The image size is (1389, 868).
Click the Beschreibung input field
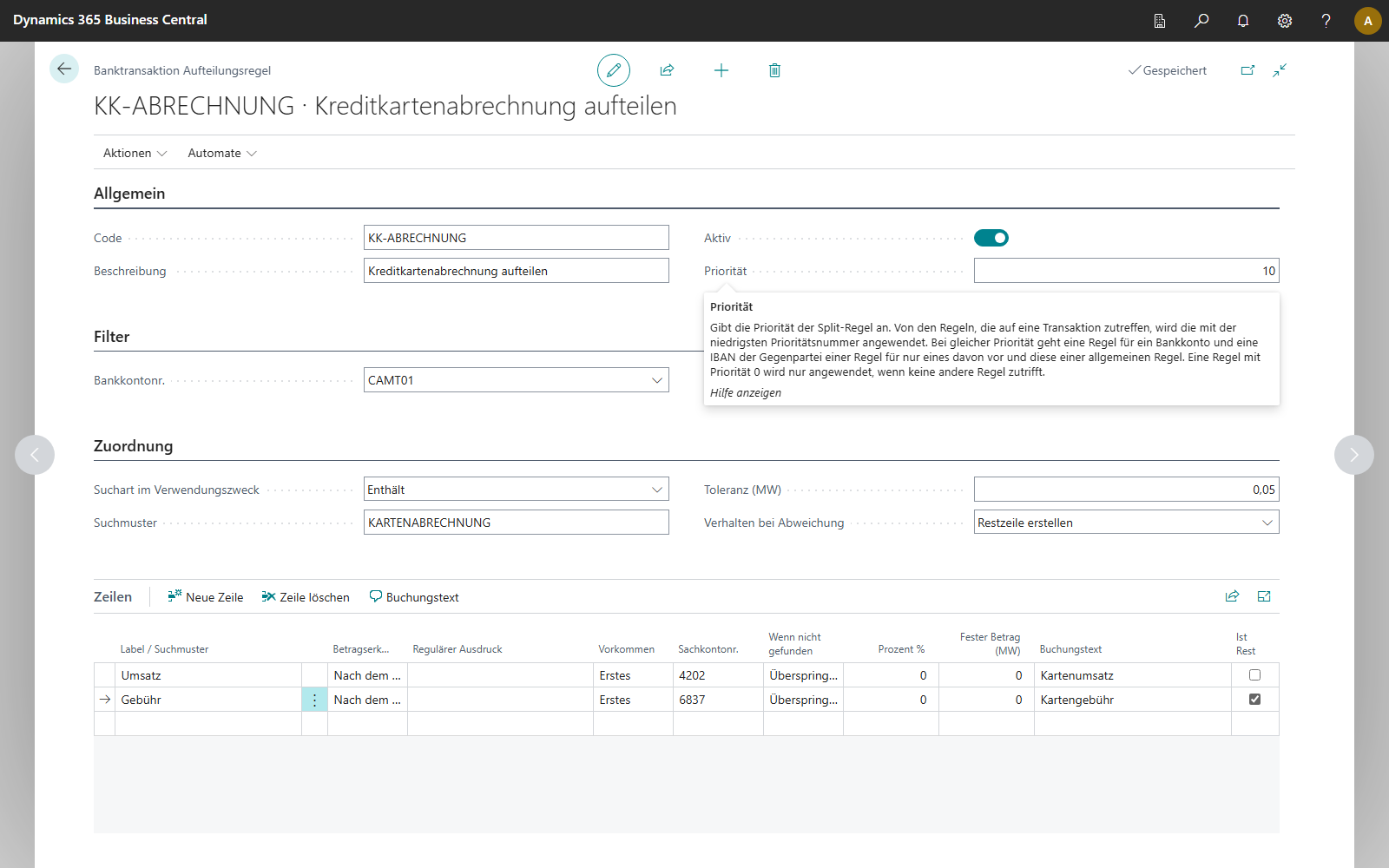pos(517,271)
